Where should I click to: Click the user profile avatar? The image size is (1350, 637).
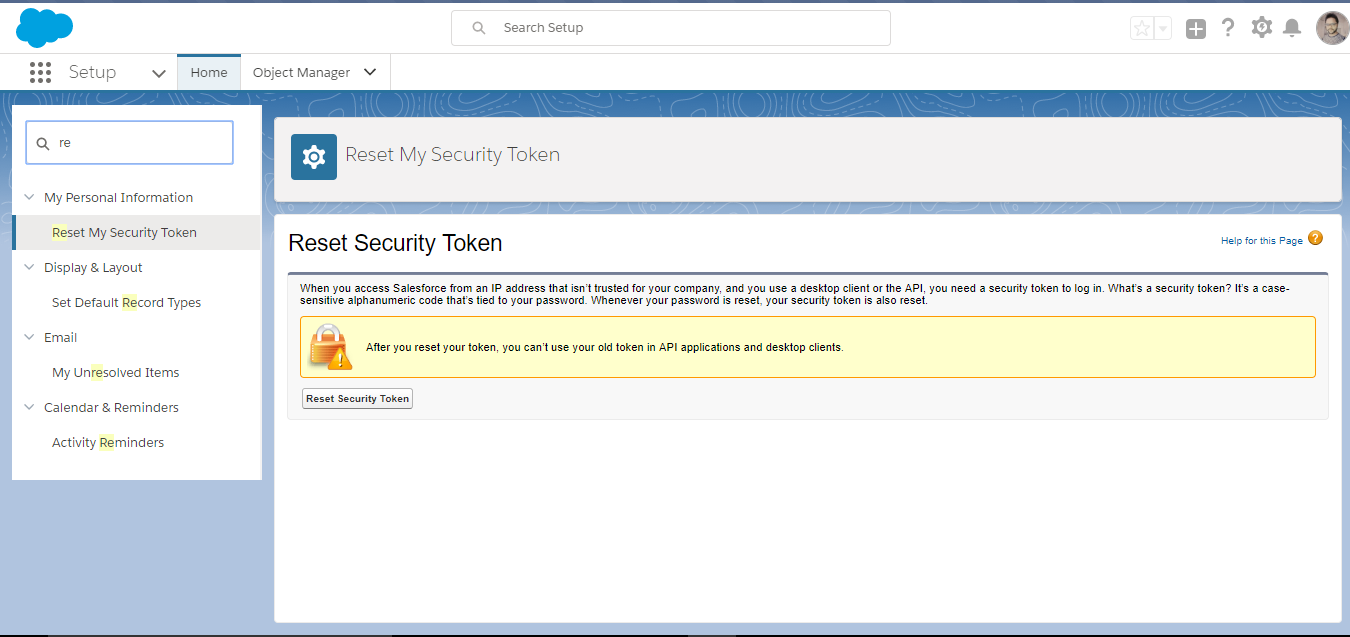point(1332,28)
